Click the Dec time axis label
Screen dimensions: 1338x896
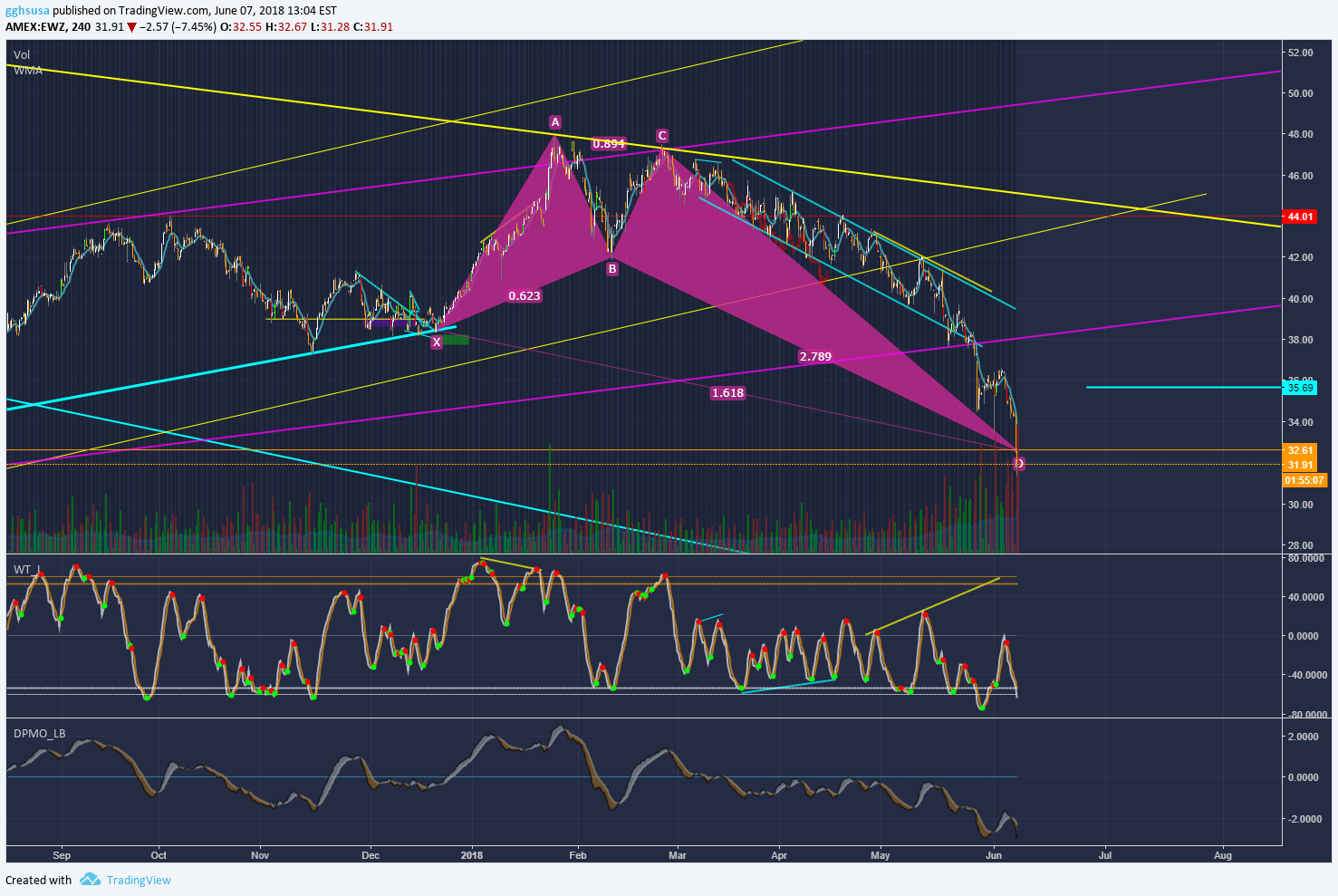point(370,854)
